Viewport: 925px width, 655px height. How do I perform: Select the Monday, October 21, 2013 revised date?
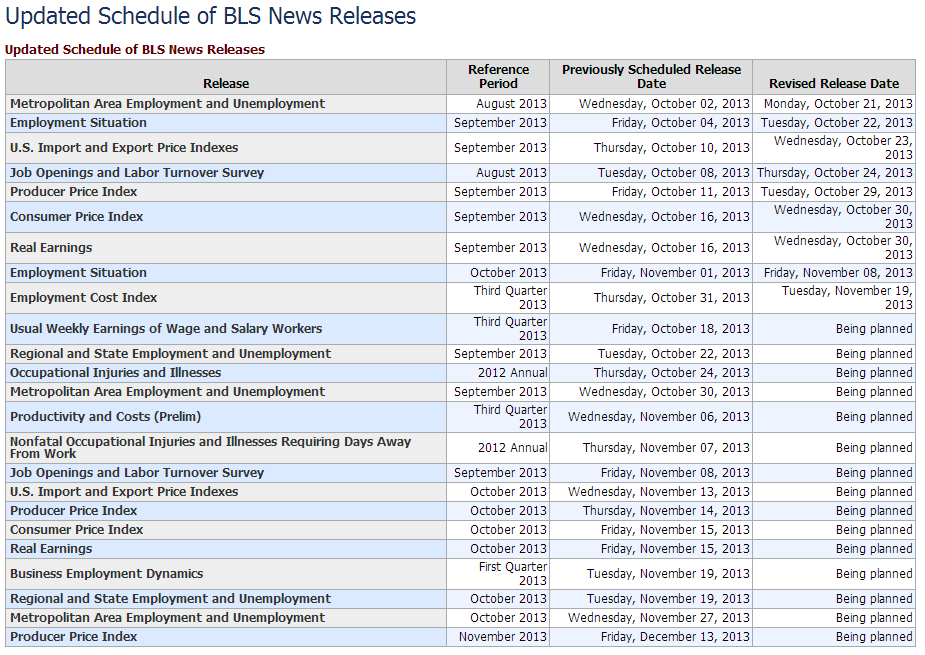[x=838, y=104]
